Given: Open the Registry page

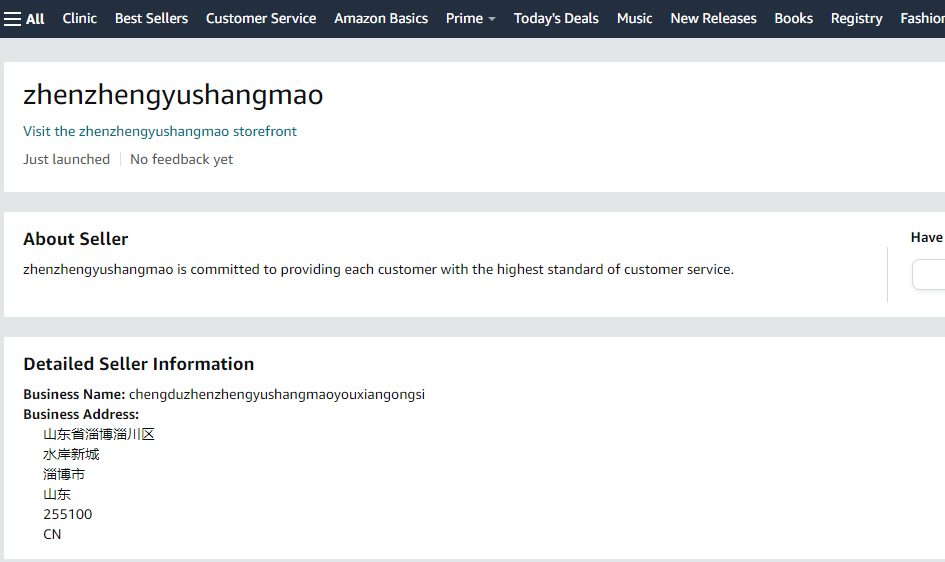Looking at the screenshot, I should pos(856,18).
